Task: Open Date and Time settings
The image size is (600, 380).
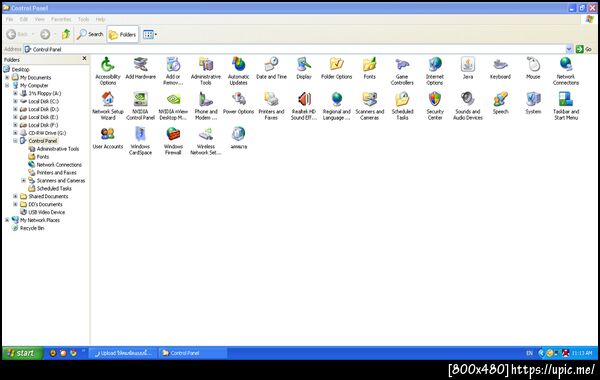Action: [x=271, y=68]
